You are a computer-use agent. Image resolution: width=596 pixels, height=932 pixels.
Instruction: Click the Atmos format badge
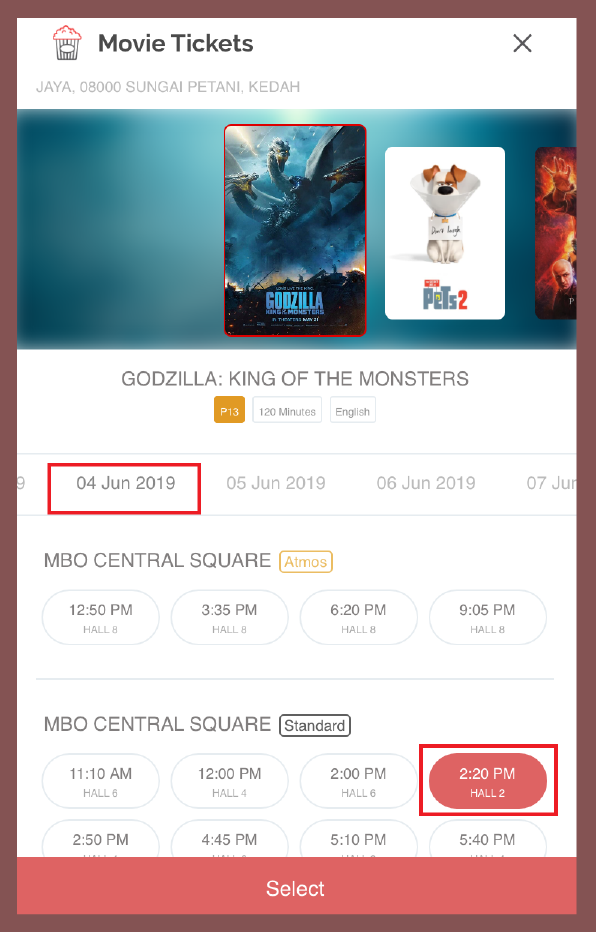pyautogui.click(x=305, y=562)
